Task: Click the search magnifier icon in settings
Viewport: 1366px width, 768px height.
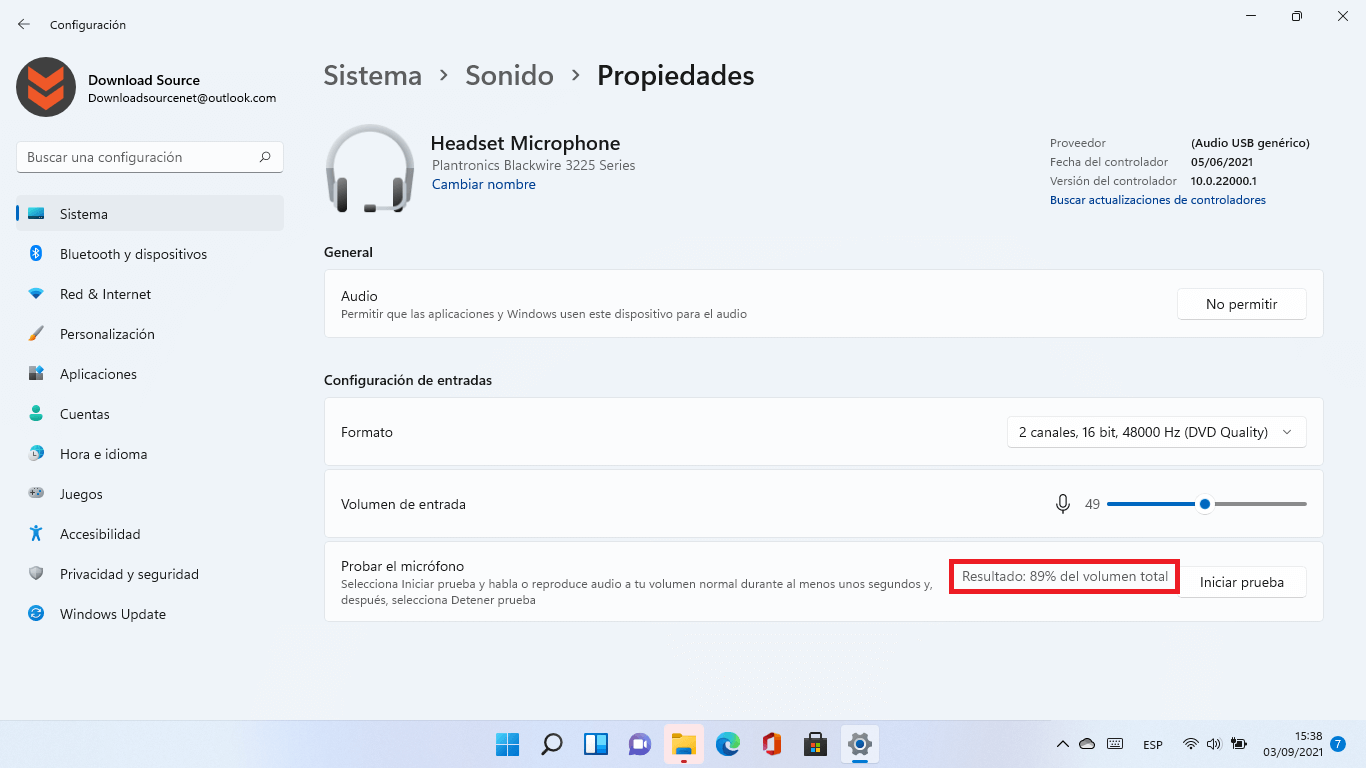Action: (x=265, y=157)
